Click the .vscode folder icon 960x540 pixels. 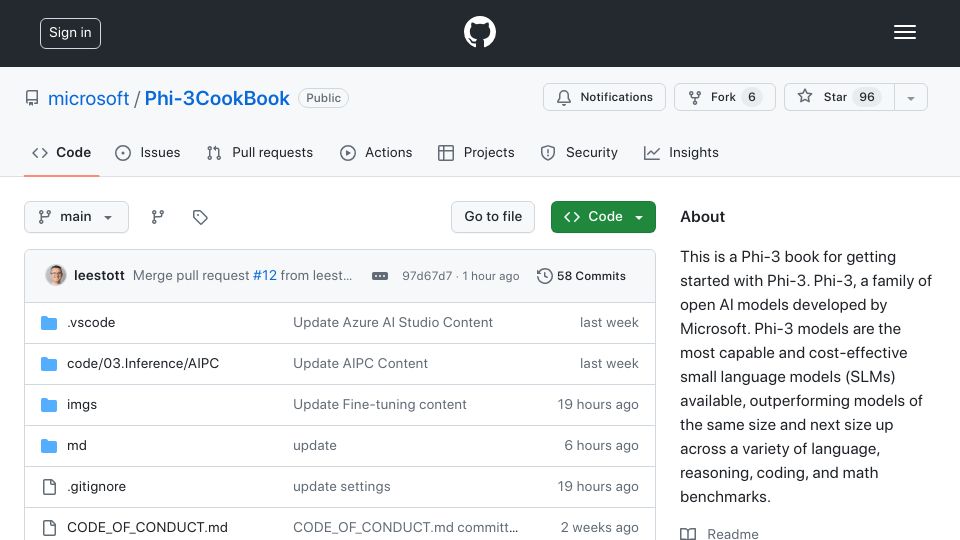click(49, 323)
